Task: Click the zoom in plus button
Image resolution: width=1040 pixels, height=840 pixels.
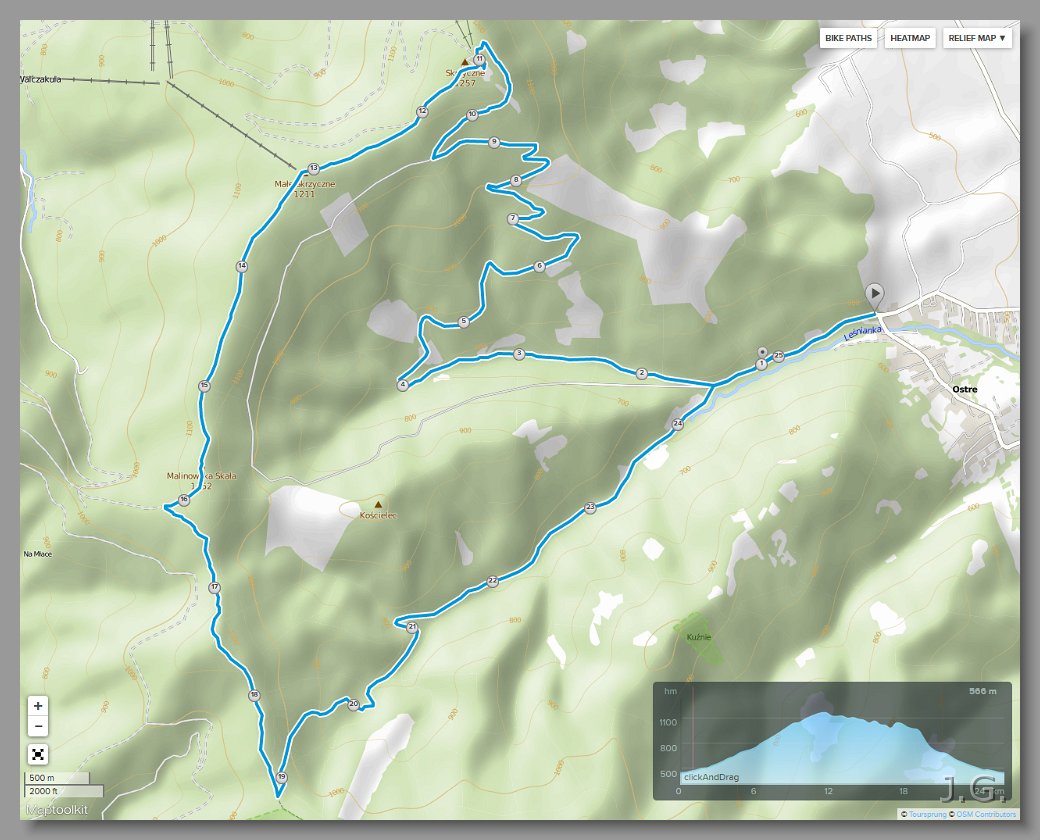Action: coord(38,706)
